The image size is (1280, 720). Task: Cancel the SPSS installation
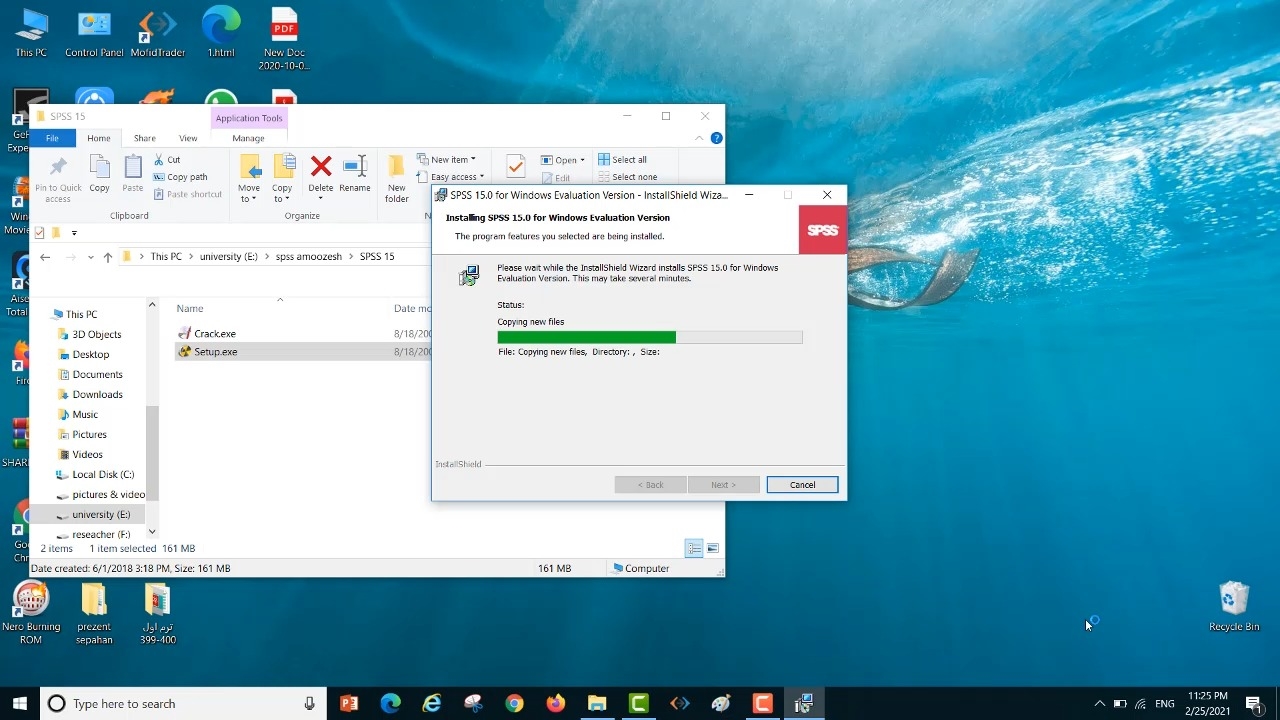point(802,485)
